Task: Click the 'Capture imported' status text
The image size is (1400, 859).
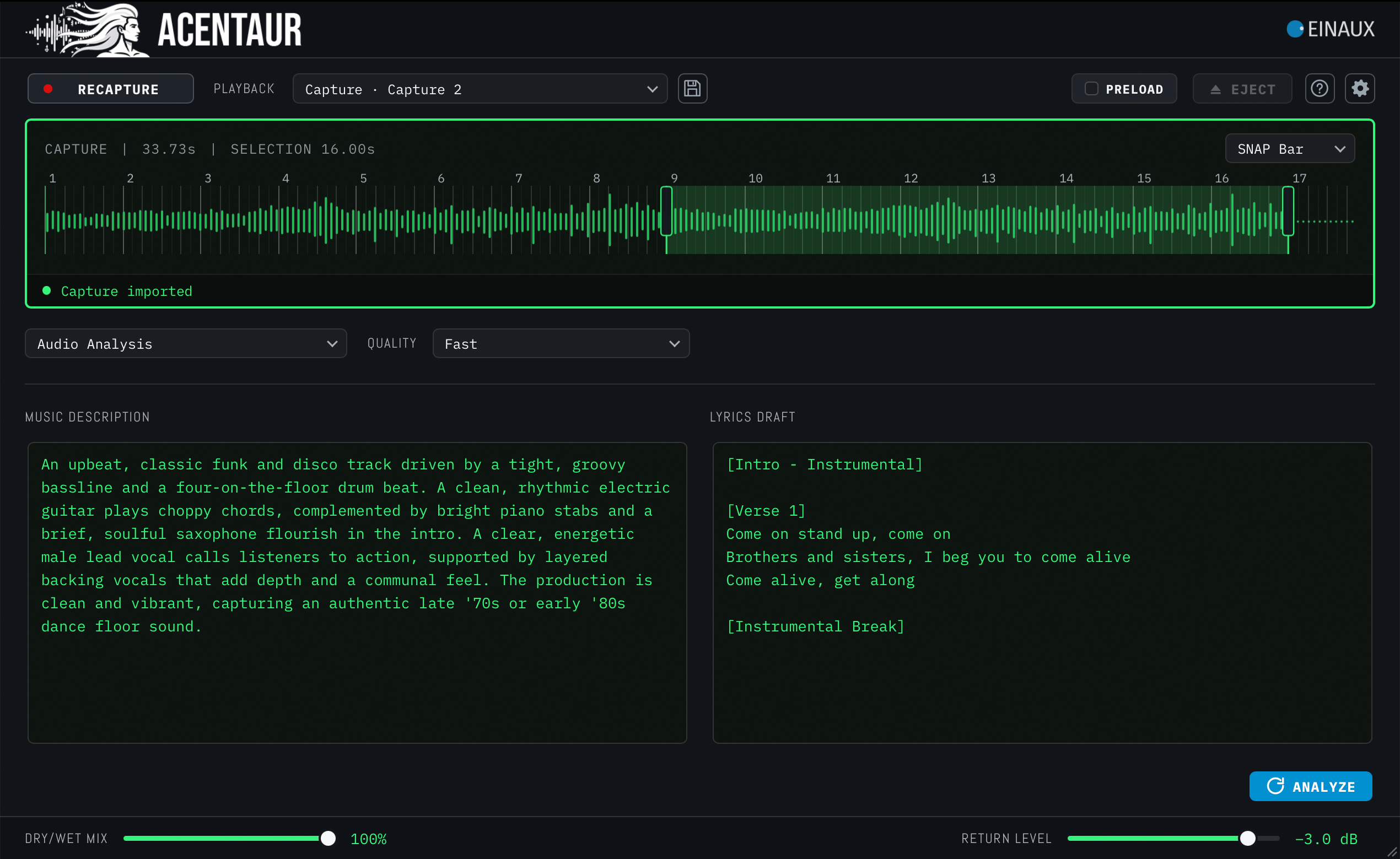Action: click(x=126, y=291)
